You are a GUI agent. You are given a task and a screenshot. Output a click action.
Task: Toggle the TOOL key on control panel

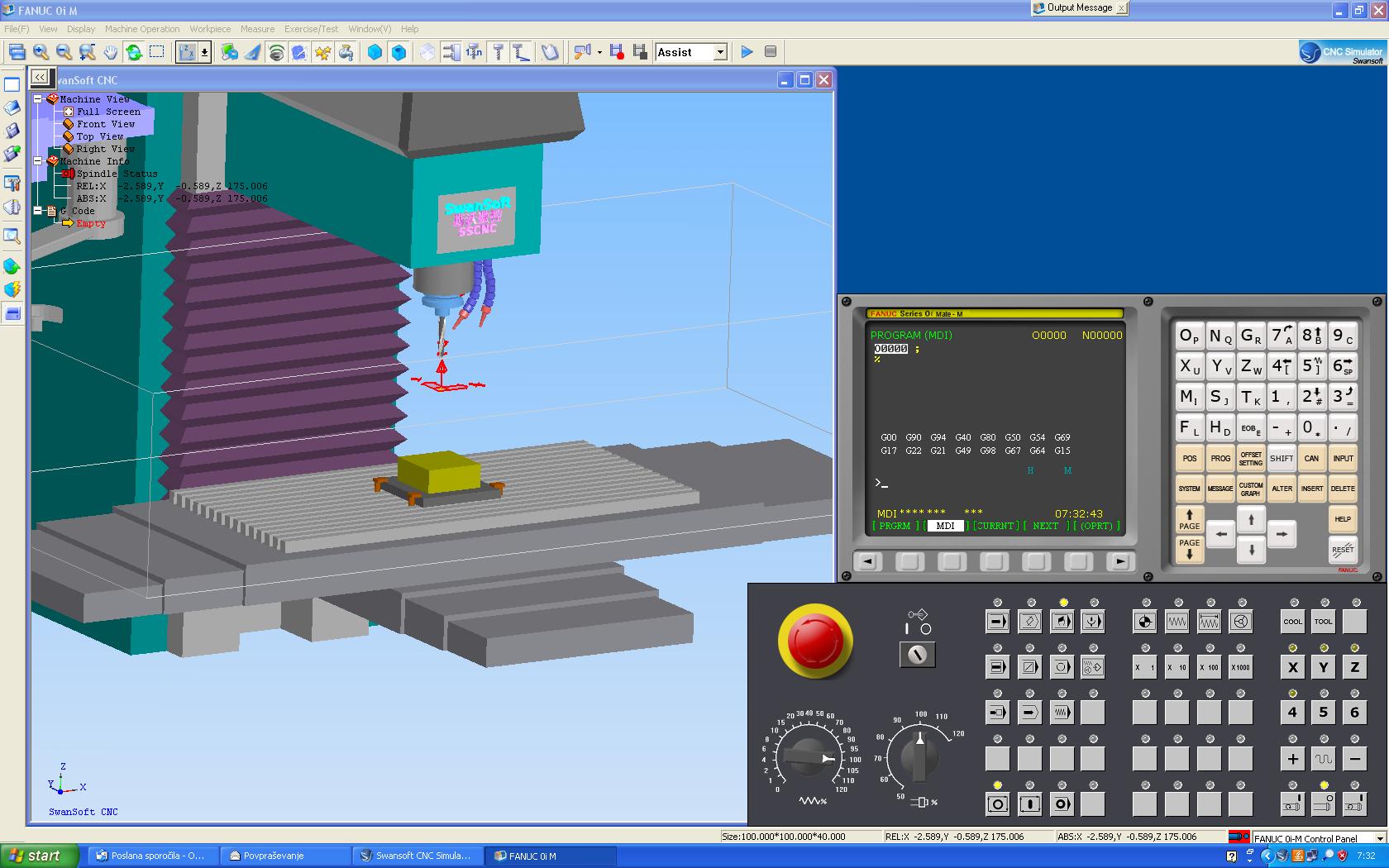[x=1324, y=621]
